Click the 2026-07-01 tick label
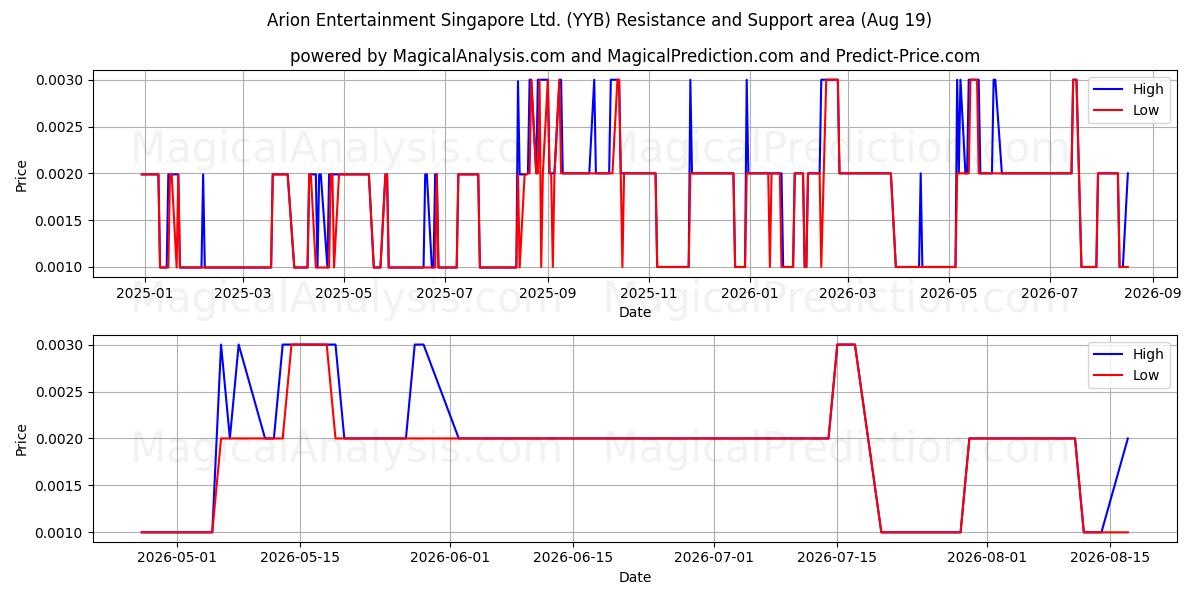The image size is (1200, 600). click(x=715, y=558)
